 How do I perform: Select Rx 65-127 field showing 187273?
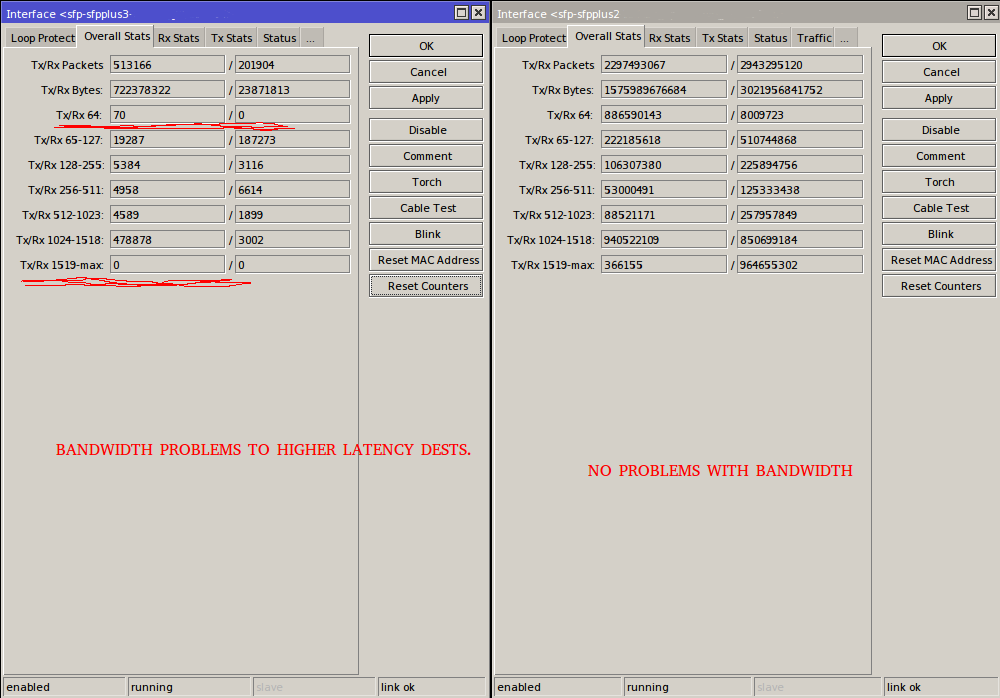293,139
